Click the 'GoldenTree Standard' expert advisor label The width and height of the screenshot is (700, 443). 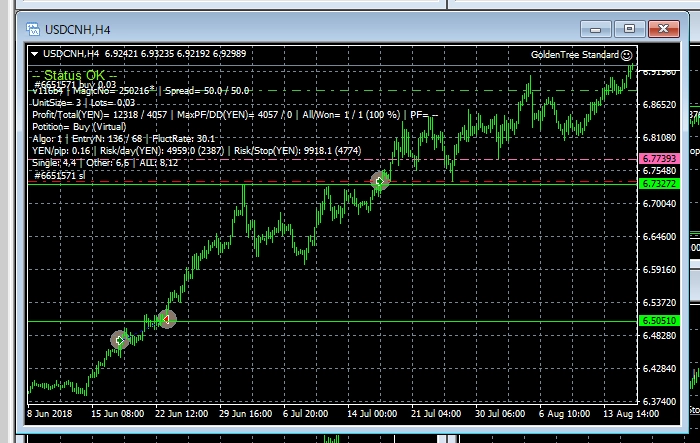click(x=575, y=55)
